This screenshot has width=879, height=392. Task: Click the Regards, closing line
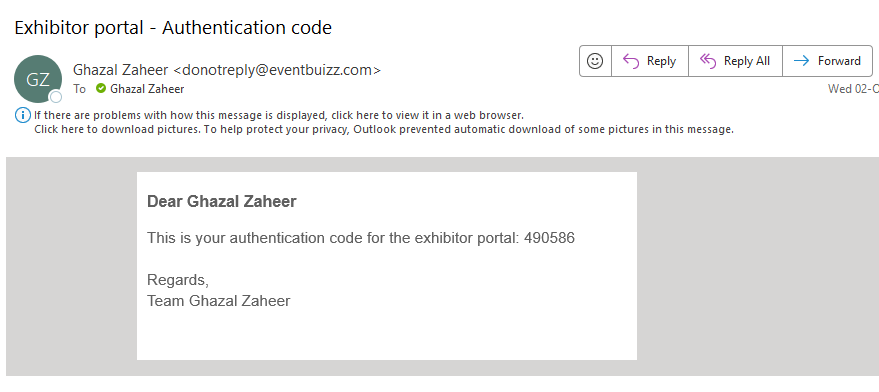[x=178, y=280]
